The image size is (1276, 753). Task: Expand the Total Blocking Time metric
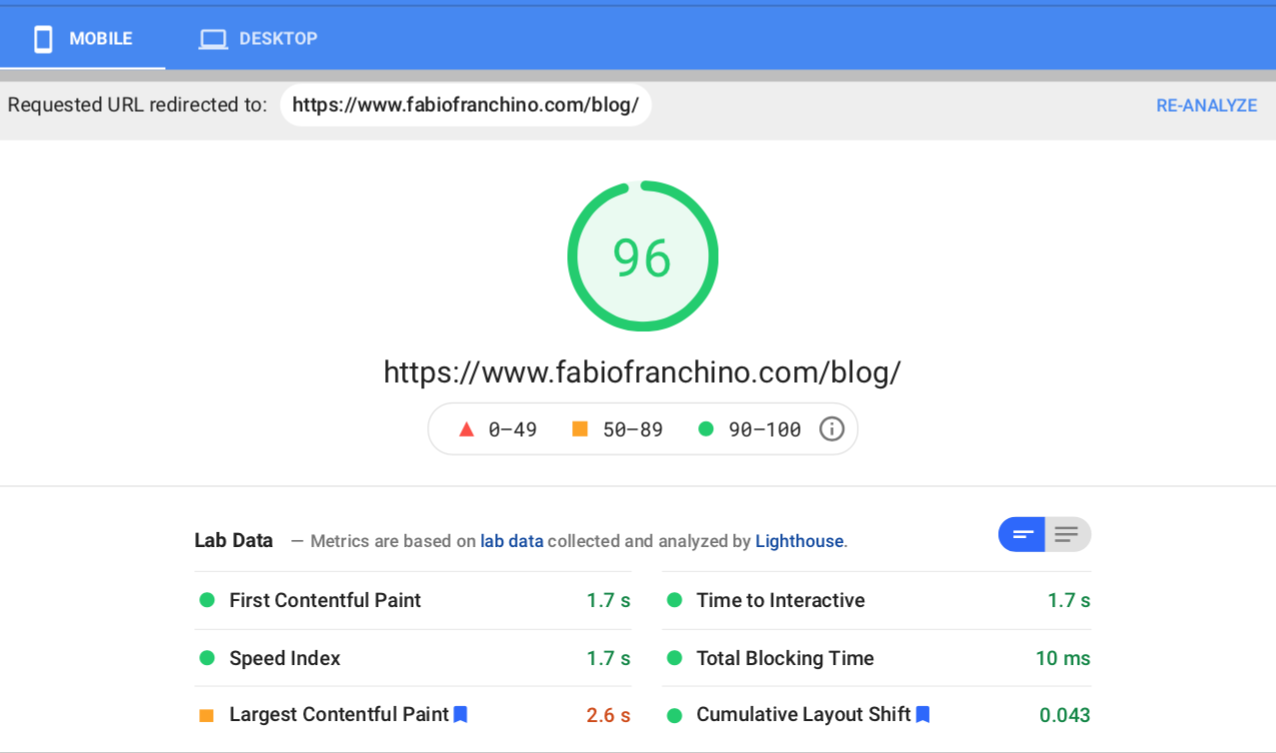785,658
